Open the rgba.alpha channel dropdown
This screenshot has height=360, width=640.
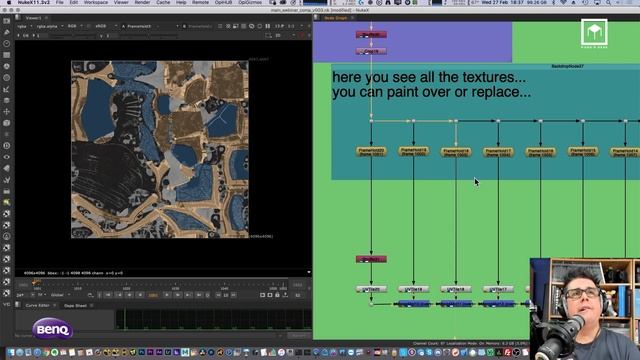[x=50, y=26]
